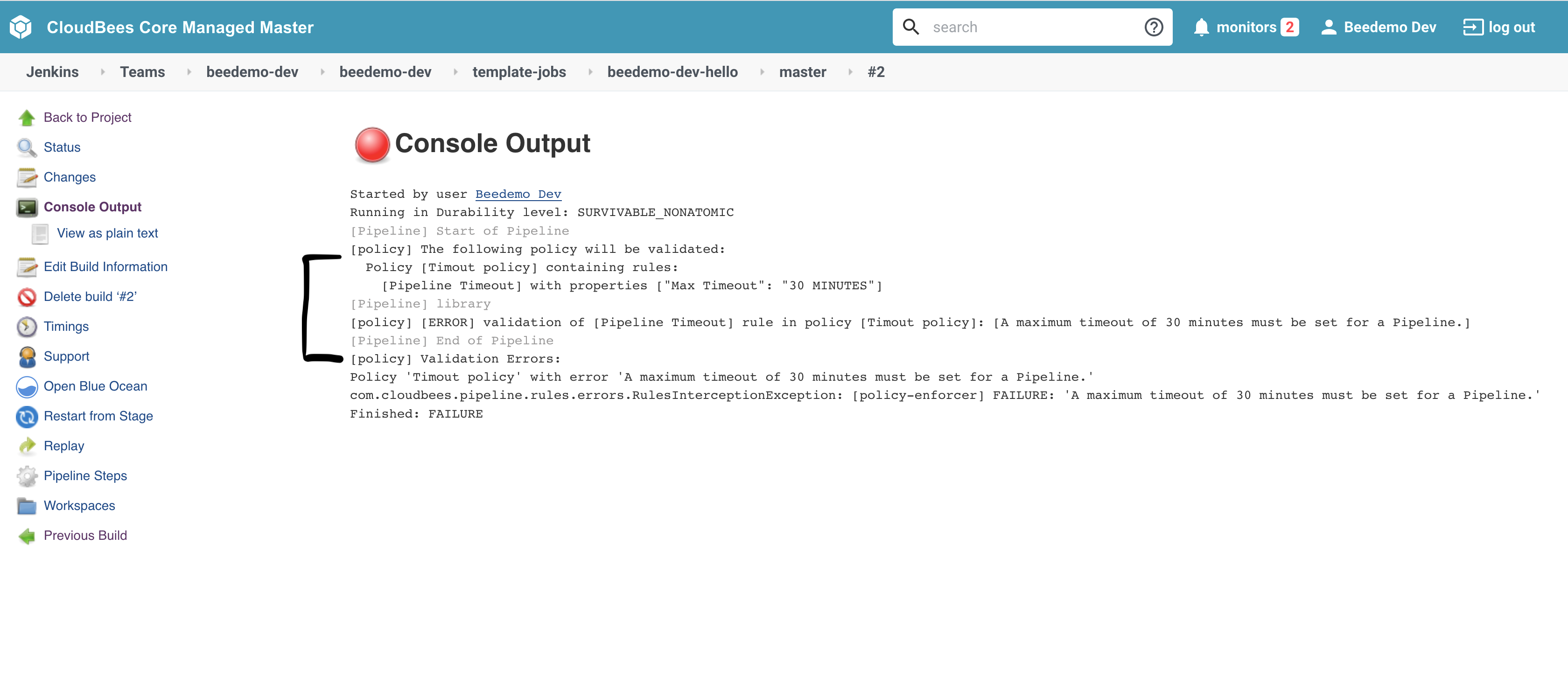1568x684 pixels.
Task: Click '[policy] Validation Errors:' line
Action: coord(455,359)
